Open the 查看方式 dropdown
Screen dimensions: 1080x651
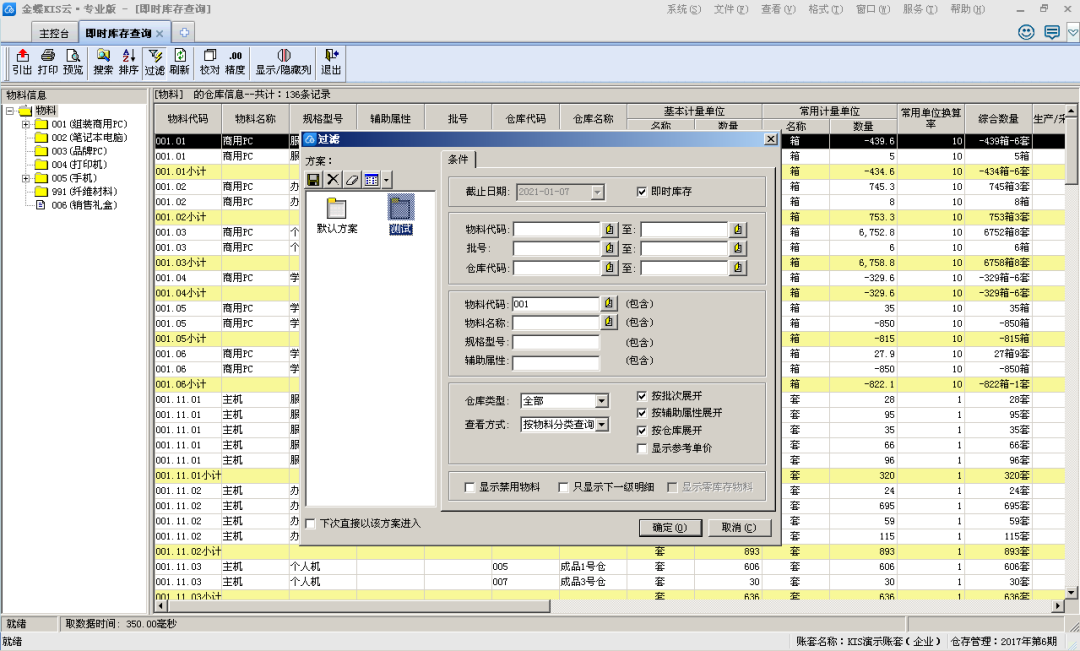pyautogui.click(x=601, y=424)
